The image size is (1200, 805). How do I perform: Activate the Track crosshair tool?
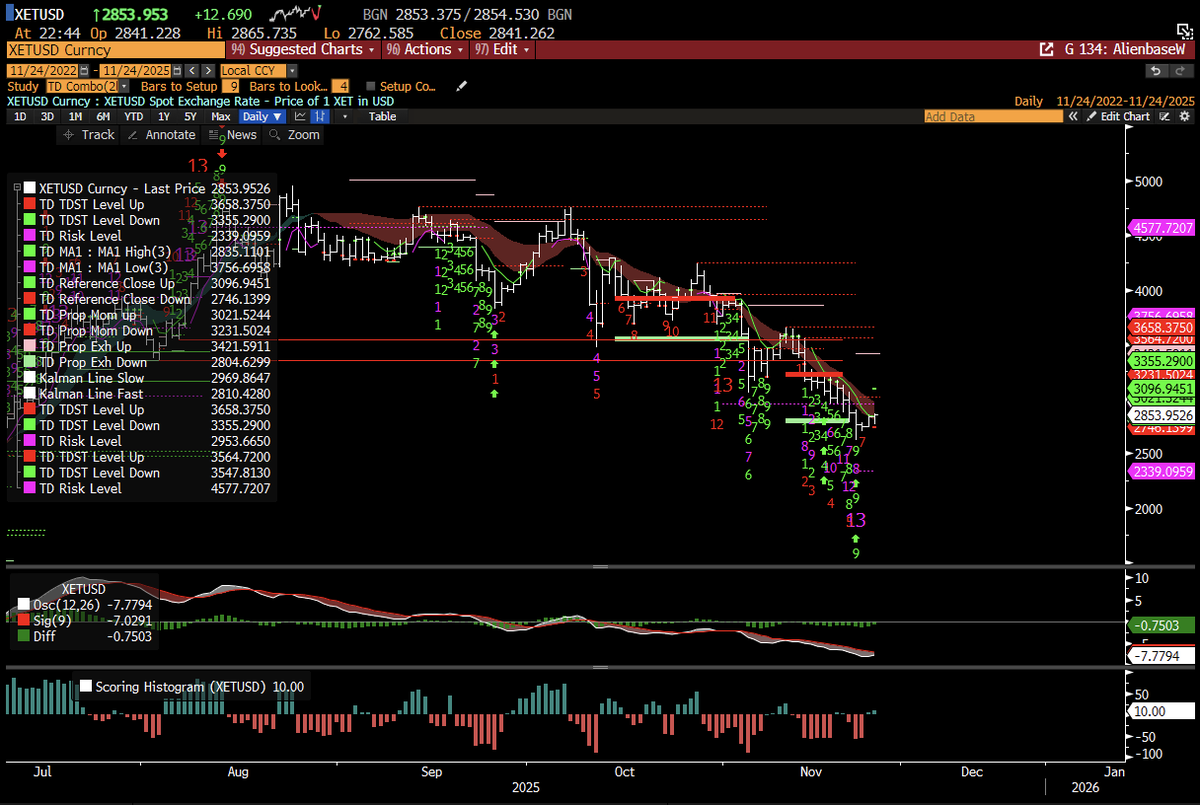pos(87,134)
